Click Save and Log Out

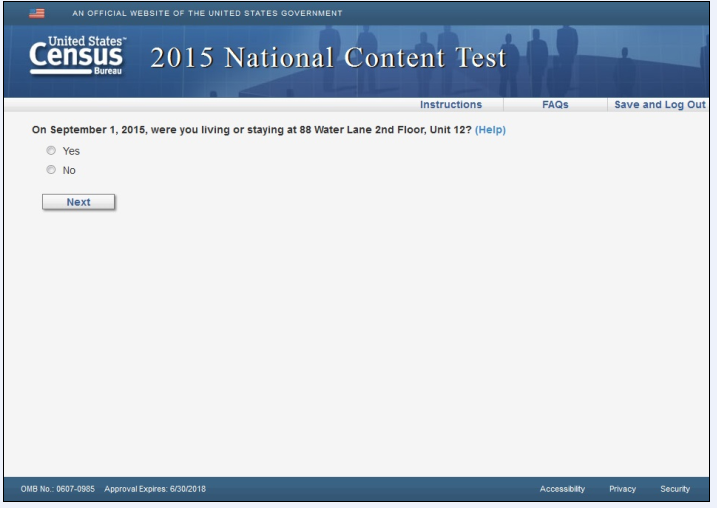(660, 105)
